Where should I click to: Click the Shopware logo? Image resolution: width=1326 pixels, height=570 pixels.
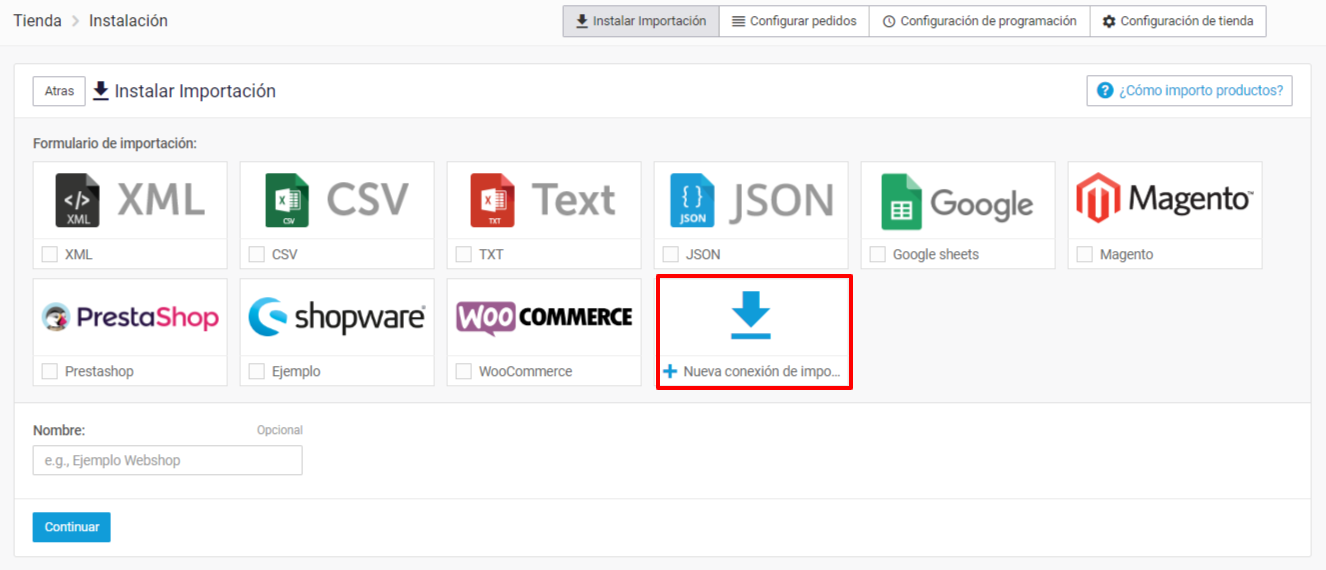point(337,318)
